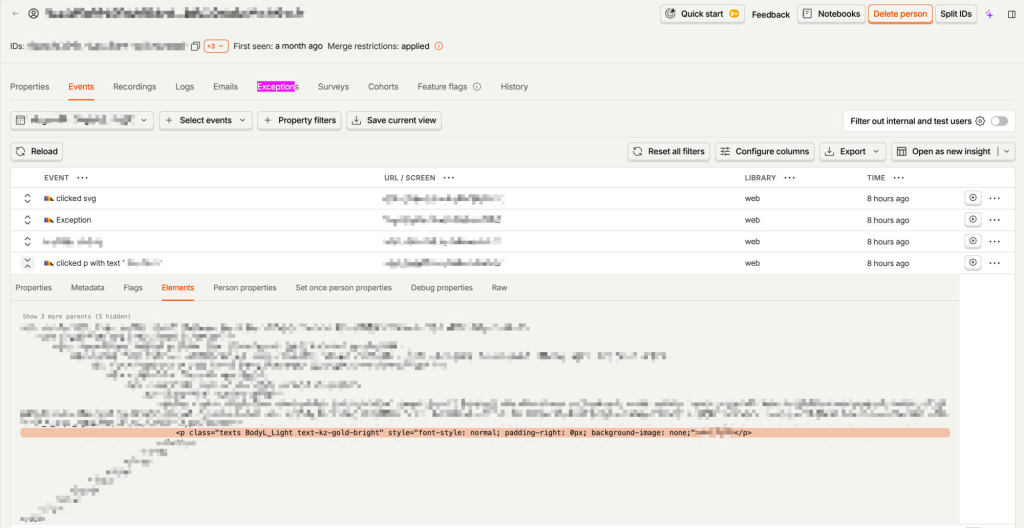Screen dimensions: 1024x528
Task: Expand the Open as new insight arrow
Action: (x=1006, y=151)
